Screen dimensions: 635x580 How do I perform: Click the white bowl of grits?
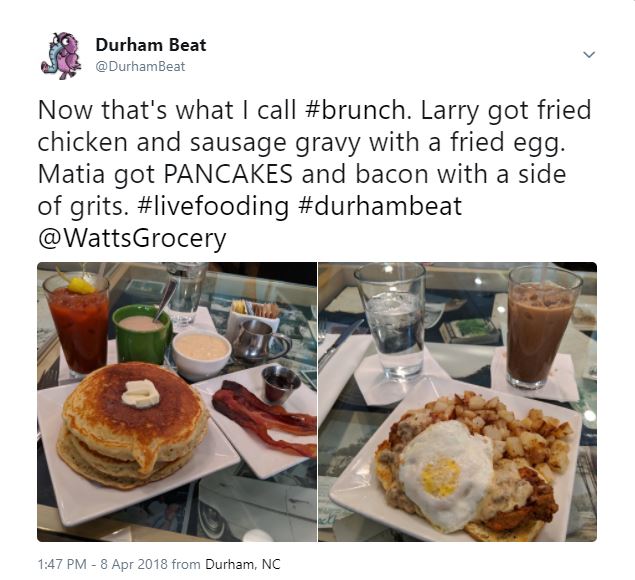201,354
